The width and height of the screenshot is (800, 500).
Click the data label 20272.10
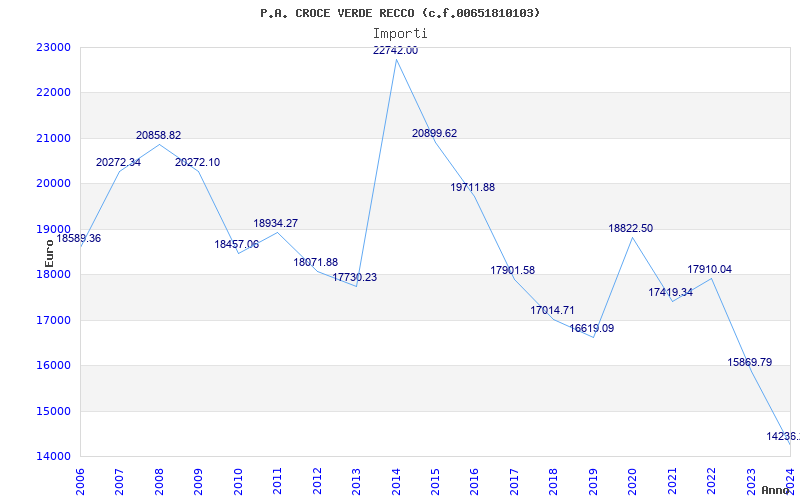click(x=197, y=162)
